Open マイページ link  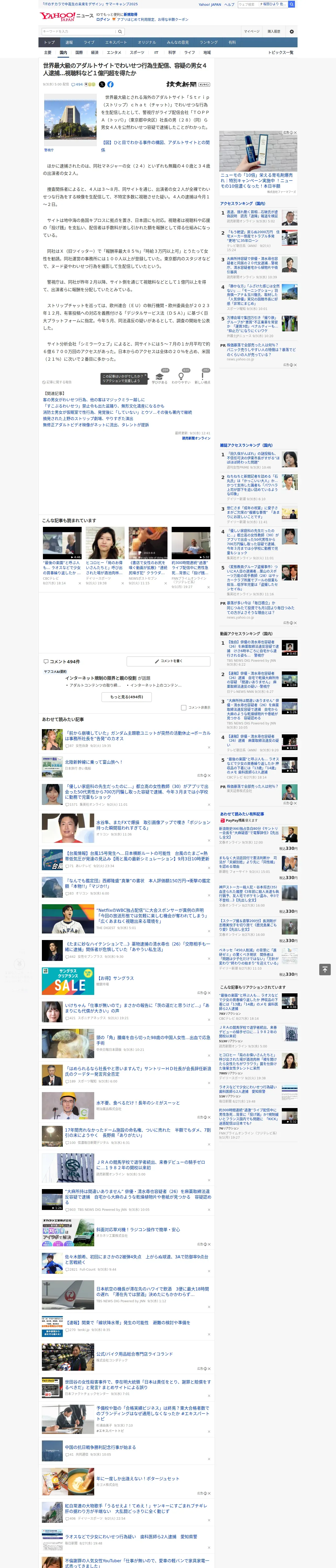251,31
